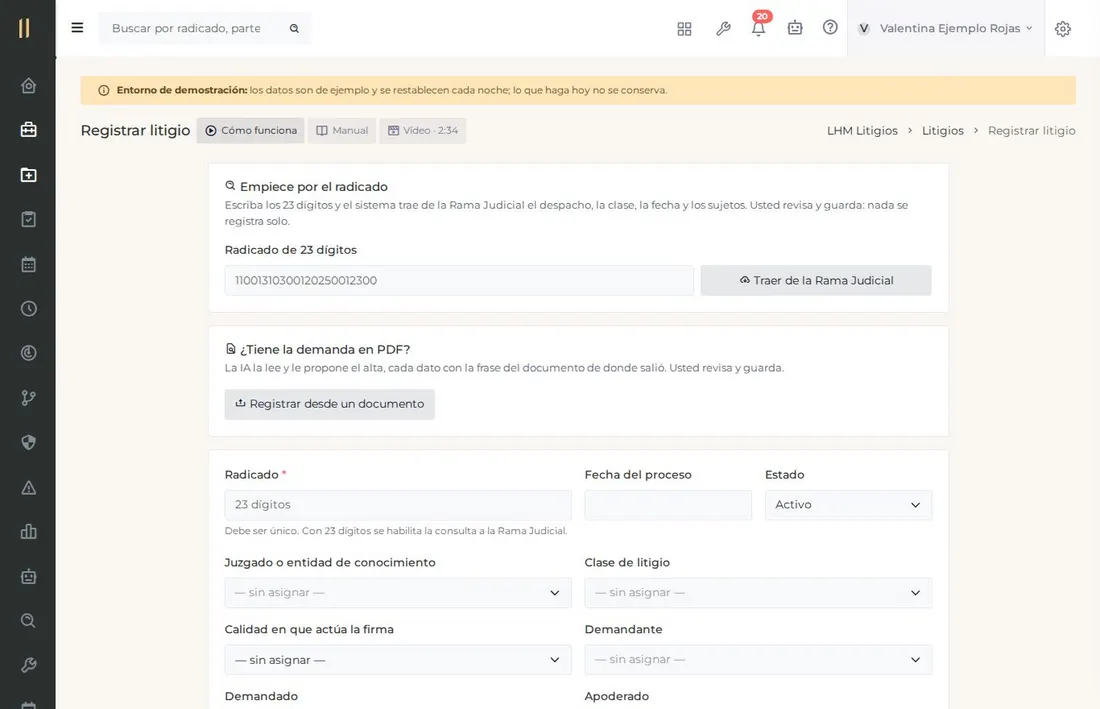This screenshot has width=1100, height=709.
Task: Expand the Clase de litigio dropdown
Action: [758, 593]
